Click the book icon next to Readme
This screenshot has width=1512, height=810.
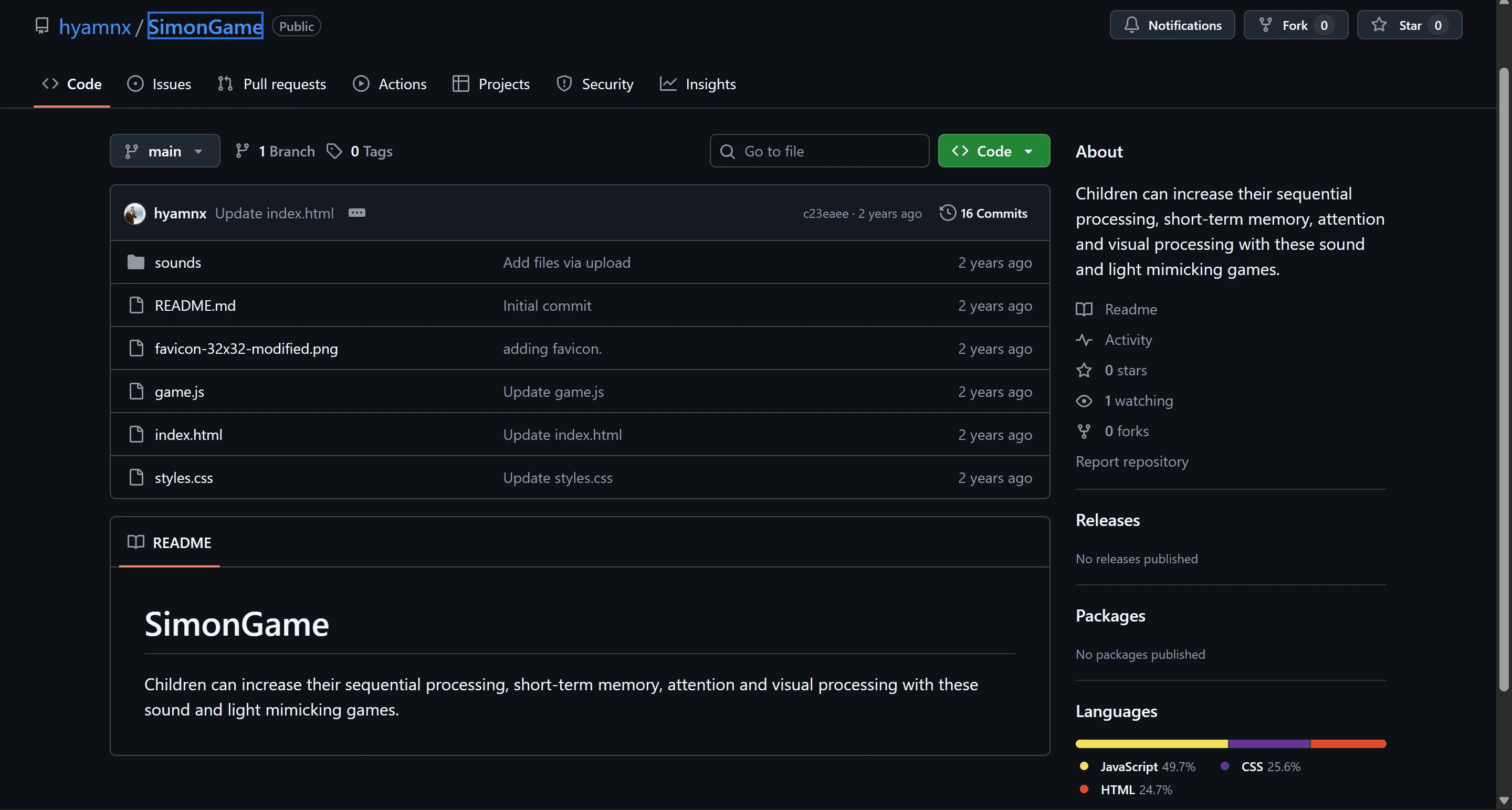1084,309
